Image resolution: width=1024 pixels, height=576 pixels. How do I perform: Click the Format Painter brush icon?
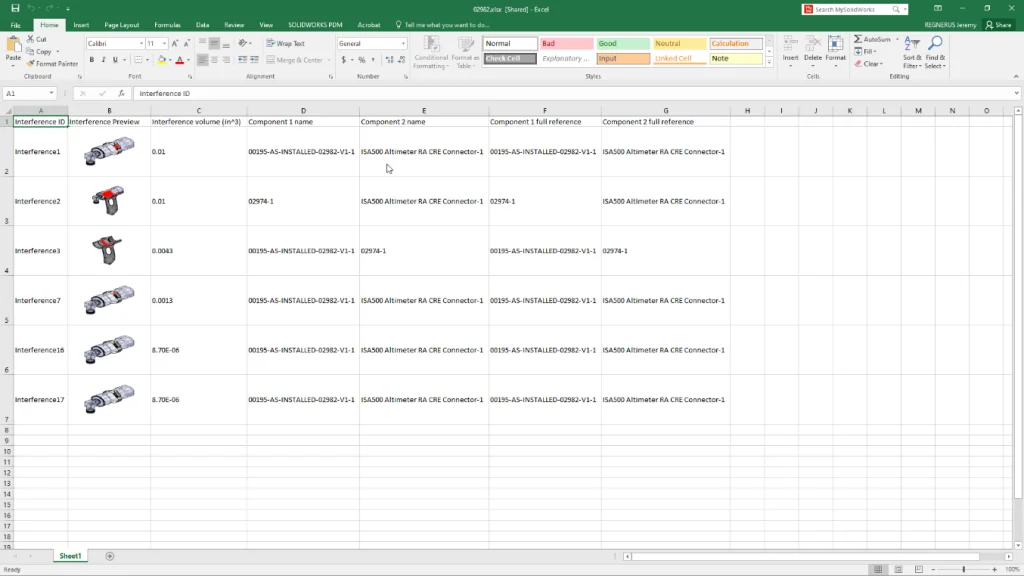31,63
